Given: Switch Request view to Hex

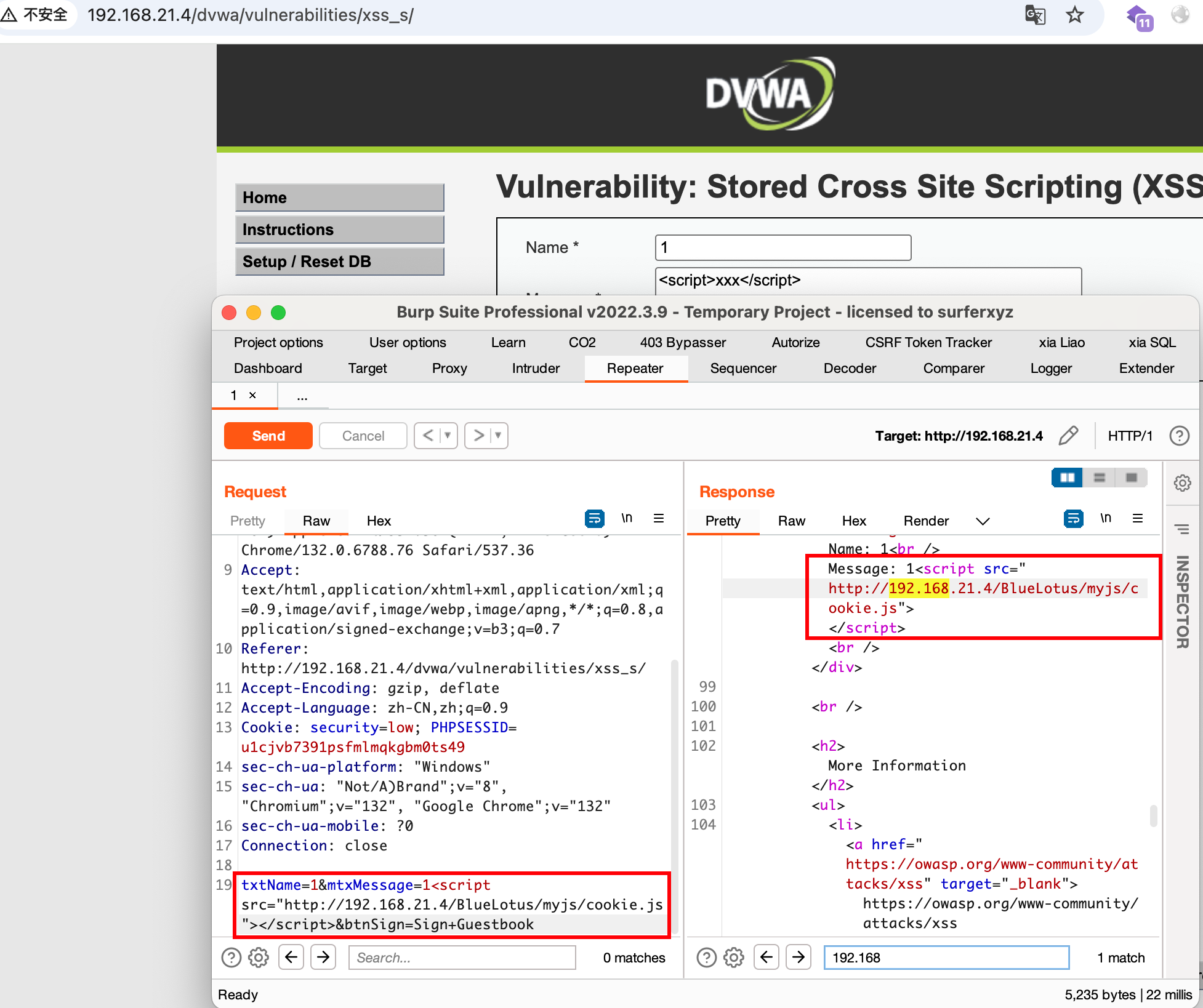Looking at the screenshot, I should tap(379, 521).
